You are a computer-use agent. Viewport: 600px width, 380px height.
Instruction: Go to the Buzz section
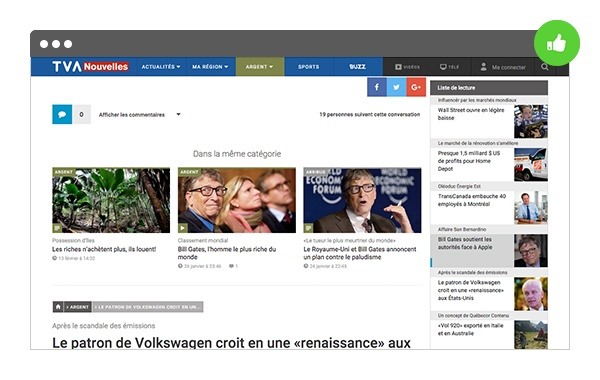coord(357,67)
